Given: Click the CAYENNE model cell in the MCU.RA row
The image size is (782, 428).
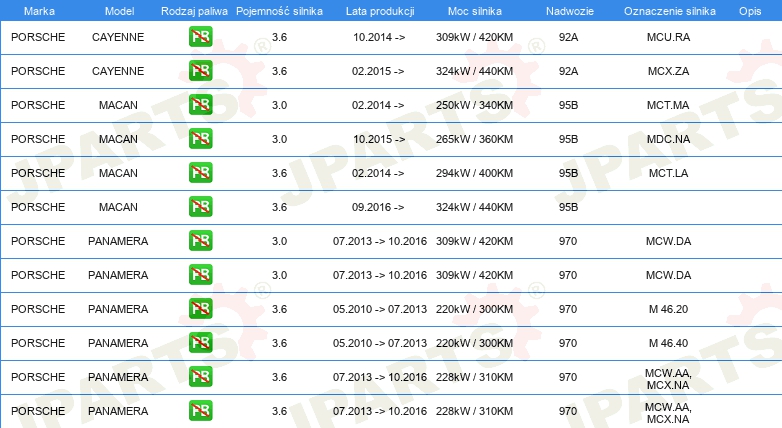Looking at the screenshot, I should [118, 37].
